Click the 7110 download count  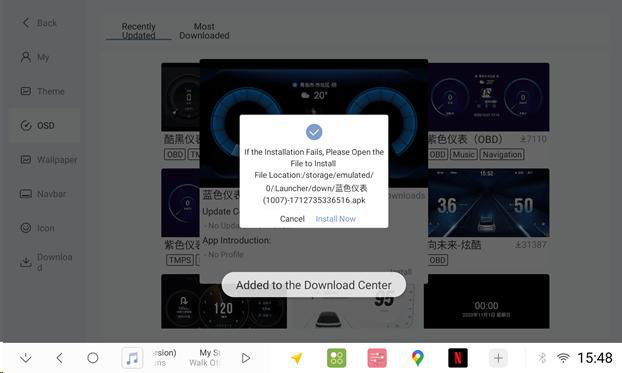[533, 139]
